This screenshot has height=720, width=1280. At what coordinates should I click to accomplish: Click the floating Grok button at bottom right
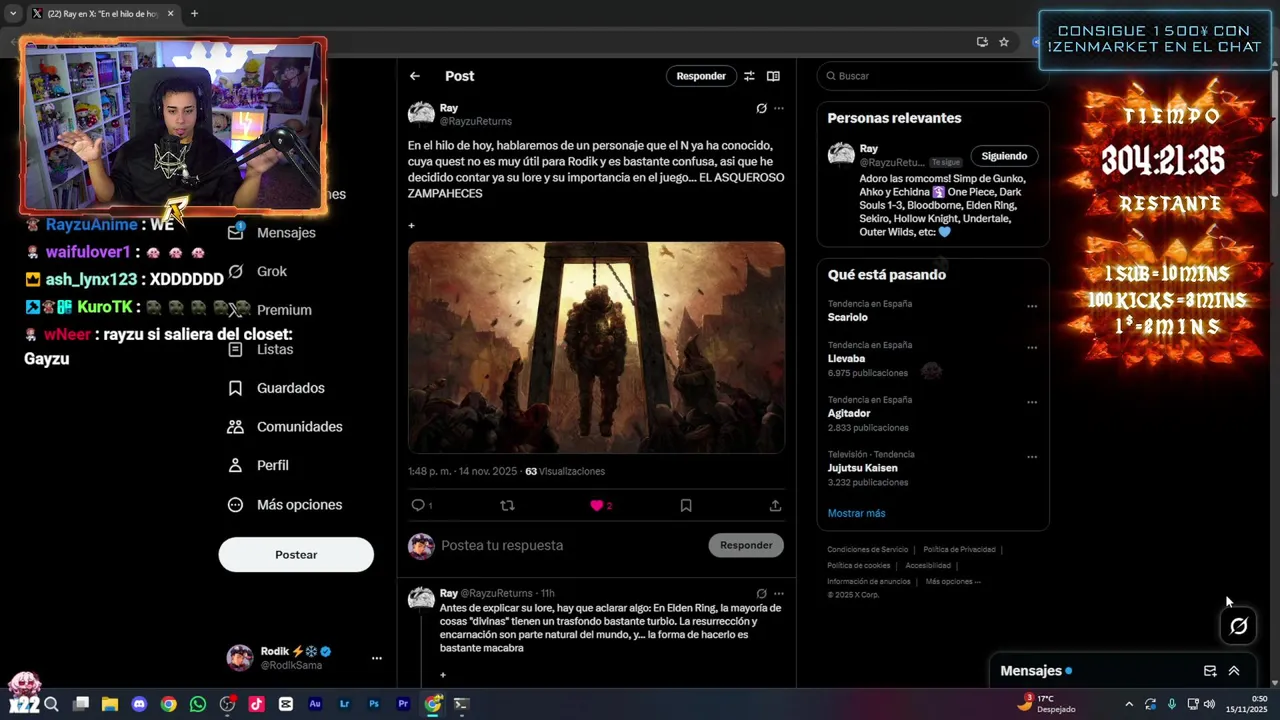[x=1238, y=626]
